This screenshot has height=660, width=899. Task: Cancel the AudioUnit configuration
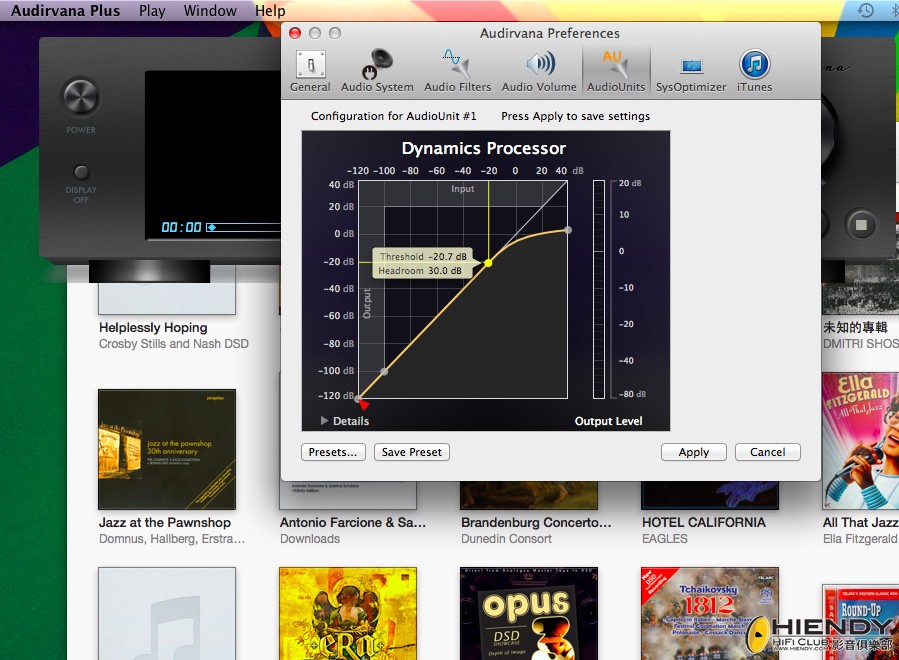[x=768, y=452]
